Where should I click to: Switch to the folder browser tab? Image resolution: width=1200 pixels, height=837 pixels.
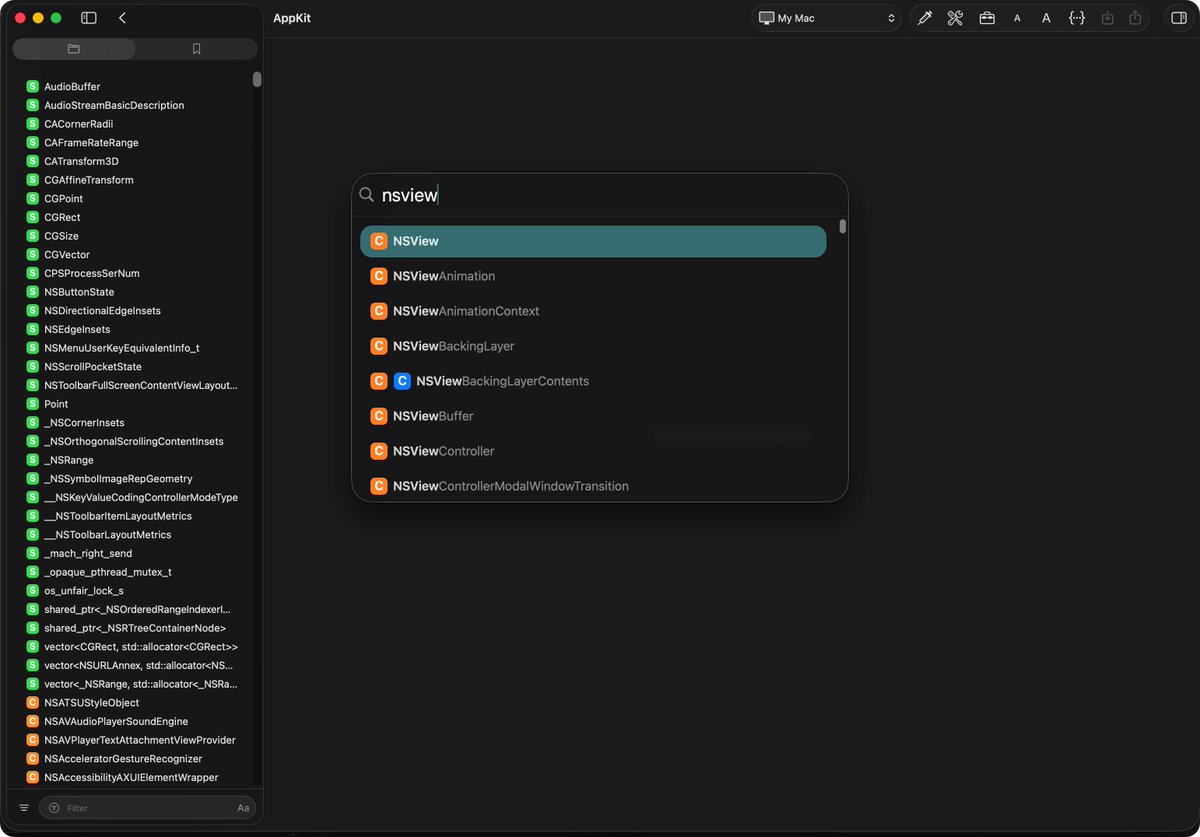click(x=73, y=49)
